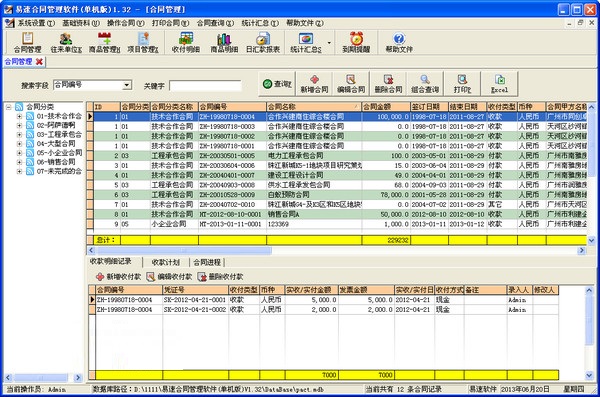
Task: Expand 05-小企业合同 tree node
Action: click(x=19, y=153)
